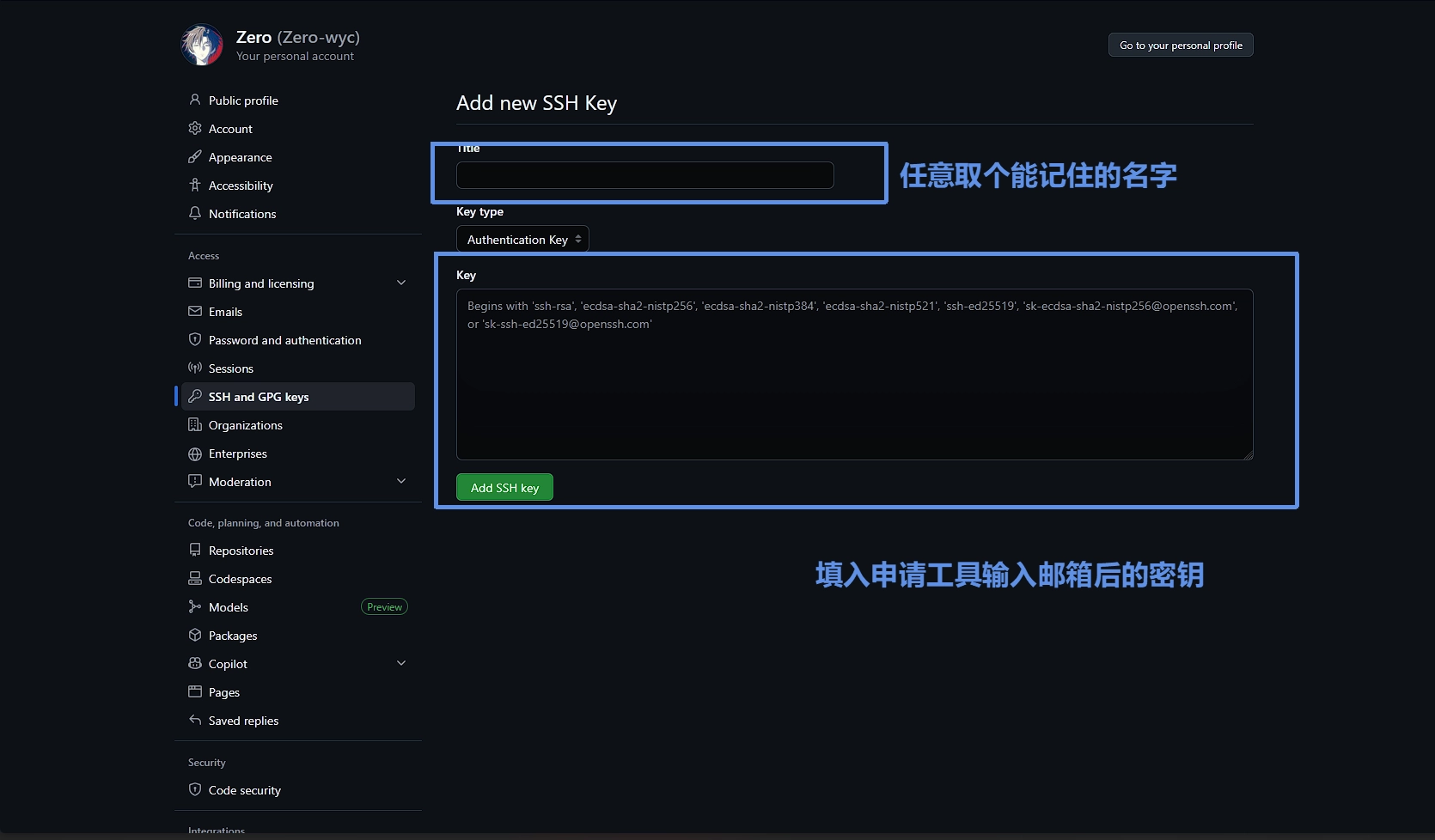Screen dimensions: 1435x840
Task: Click the Public profile person icon
Action: (195, 100)
